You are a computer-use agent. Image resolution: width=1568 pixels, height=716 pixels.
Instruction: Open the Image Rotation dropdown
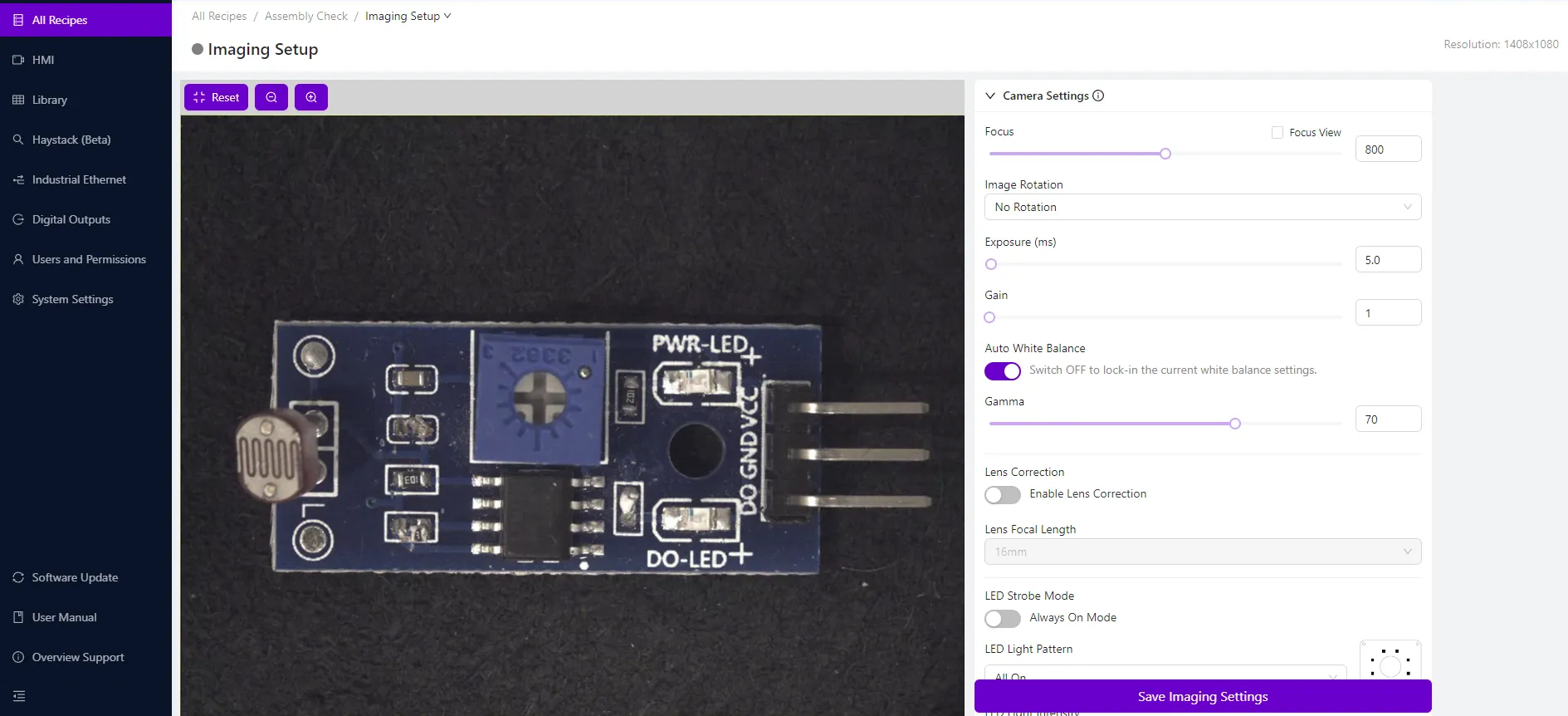tap(1202, 207)
